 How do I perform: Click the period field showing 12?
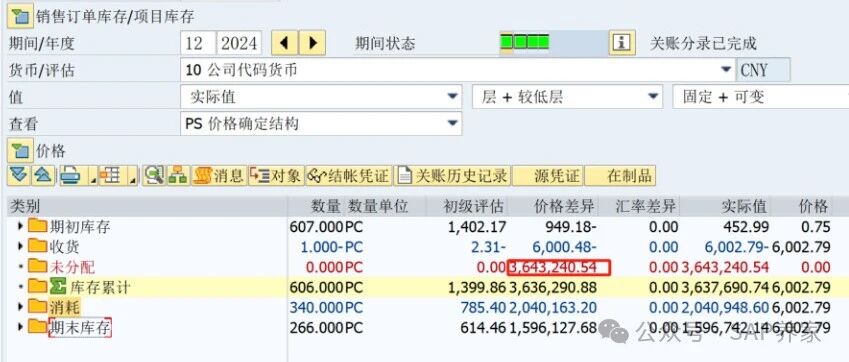(x=198, y=43)
